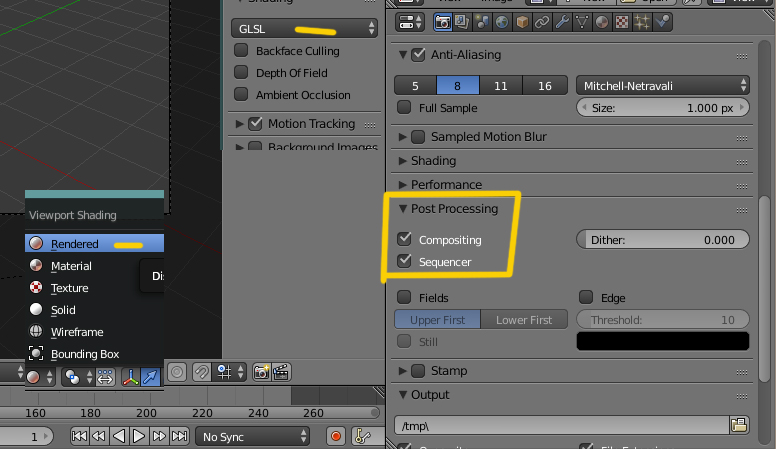The image size is (776, 449).
Task: Enable the Full Sample checkbox
Action: click(404, 107)
